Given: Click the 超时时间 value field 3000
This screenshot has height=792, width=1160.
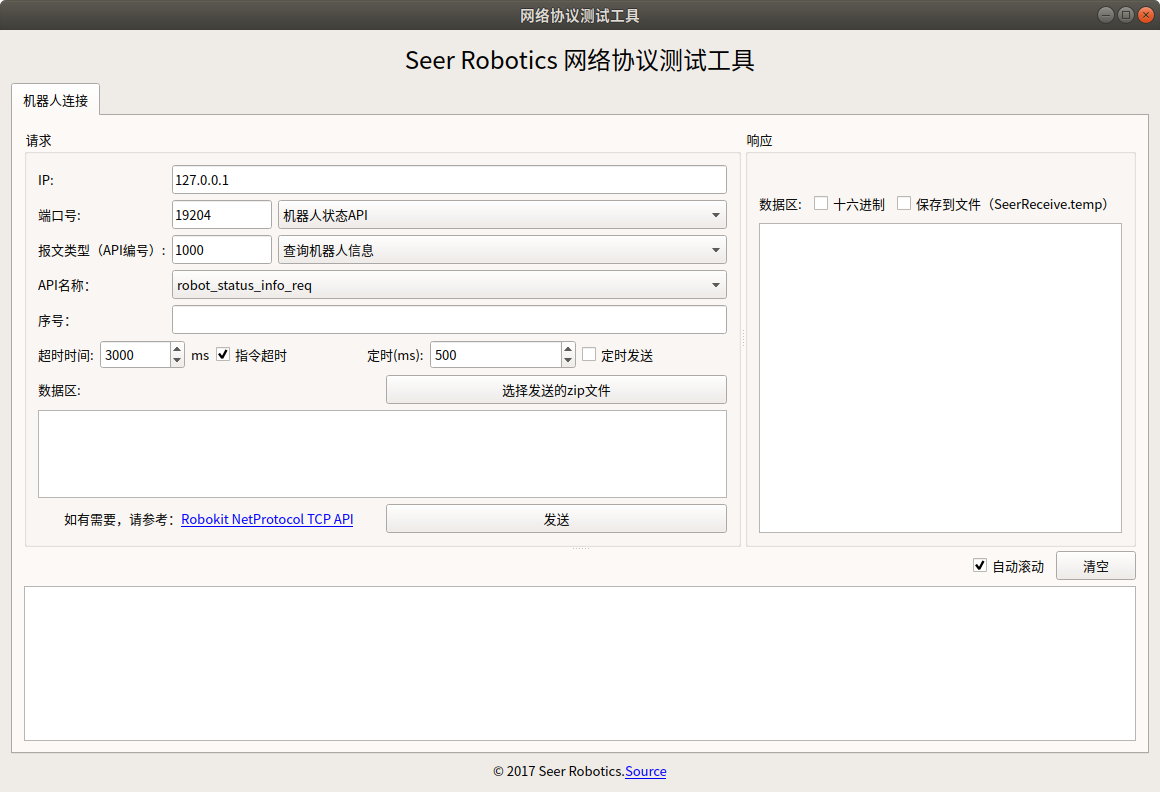Looking at the screenshot, I should click(135, 355).
